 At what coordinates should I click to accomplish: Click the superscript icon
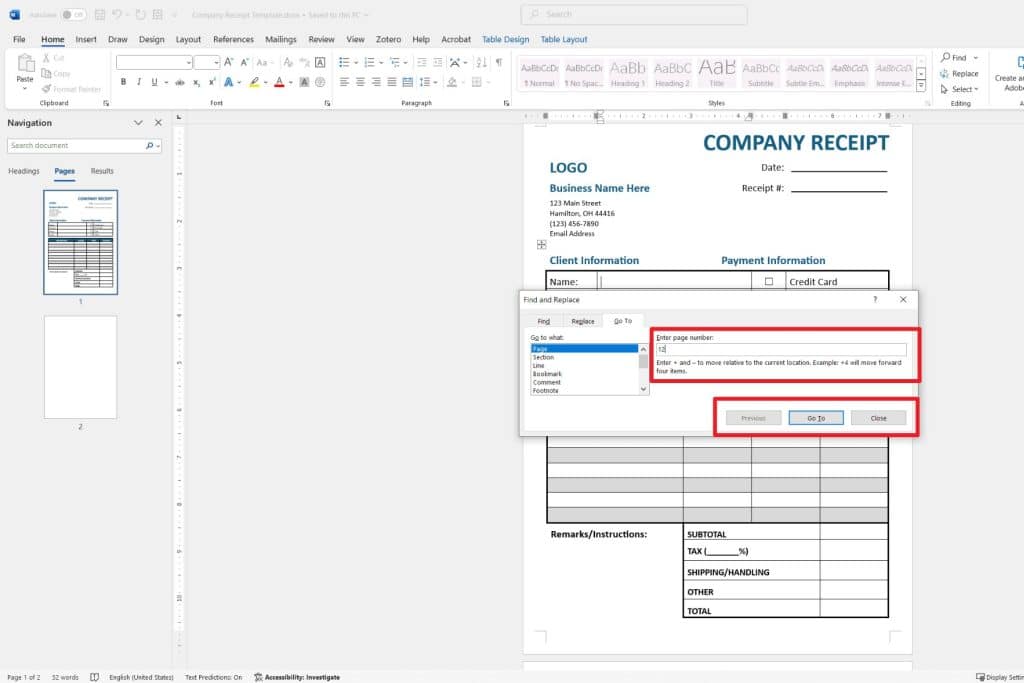point(212,82)
